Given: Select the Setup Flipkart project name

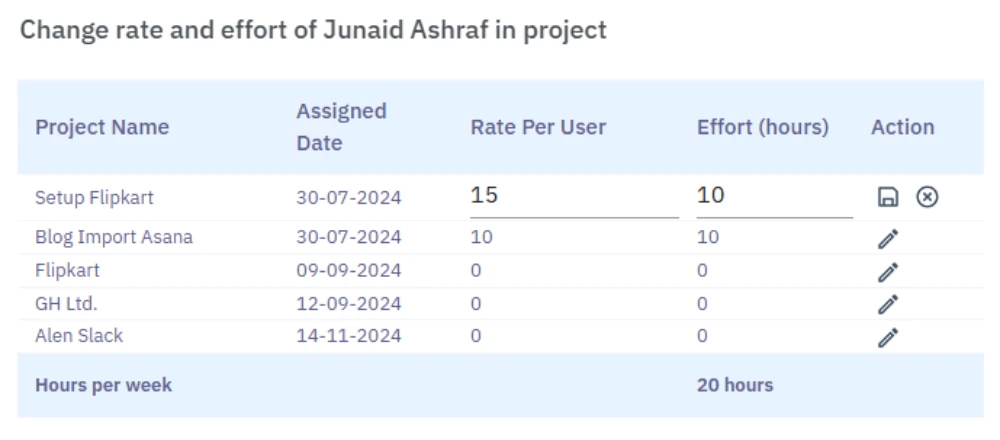Looking at the screenshot, I should point(94,198).
